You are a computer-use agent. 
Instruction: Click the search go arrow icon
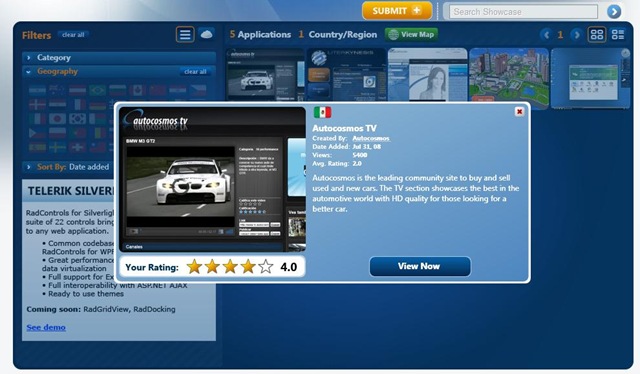(x=614, y=12)
